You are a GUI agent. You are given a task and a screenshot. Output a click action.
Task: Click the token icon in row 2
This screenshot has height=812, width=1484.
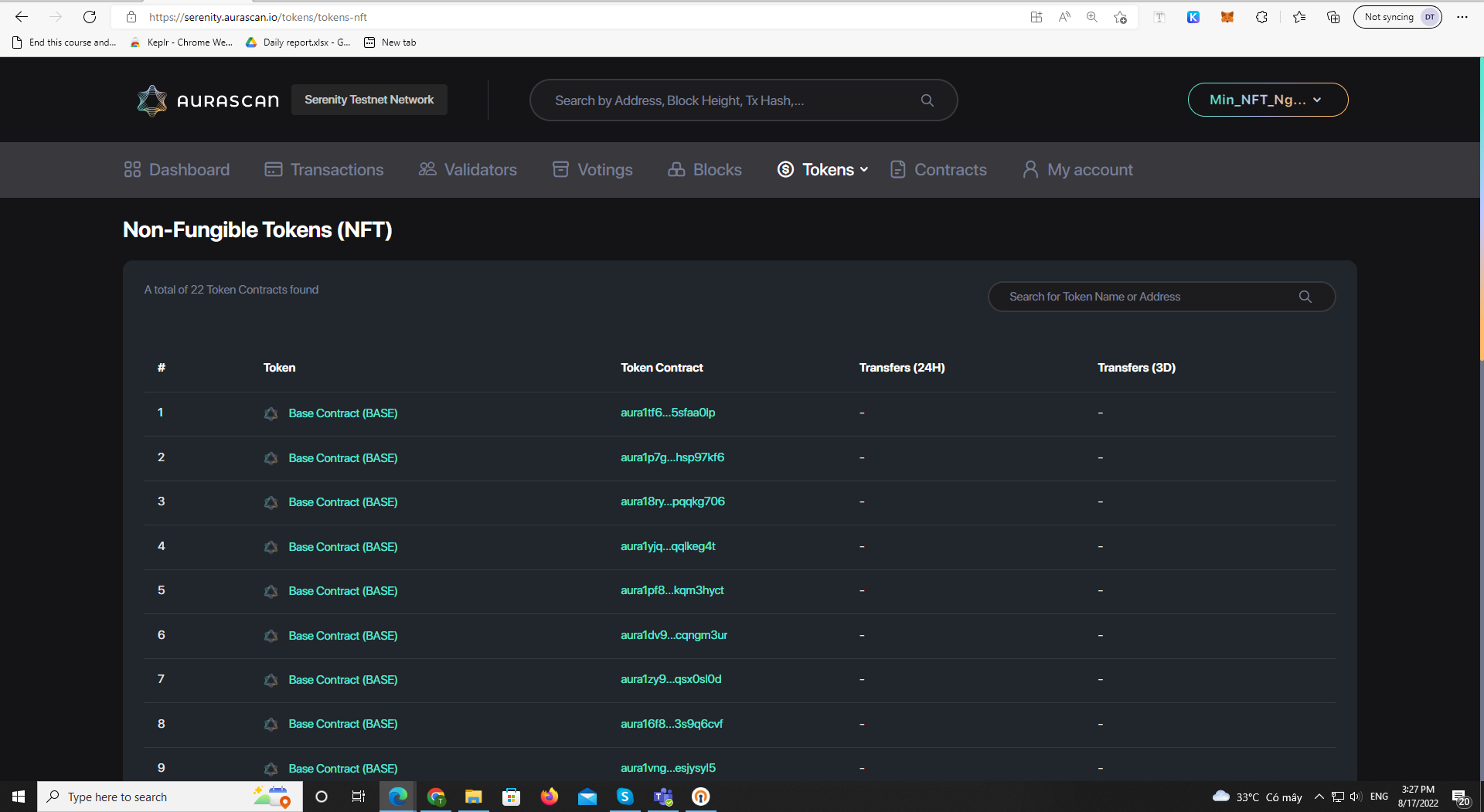tap(271, 458)
